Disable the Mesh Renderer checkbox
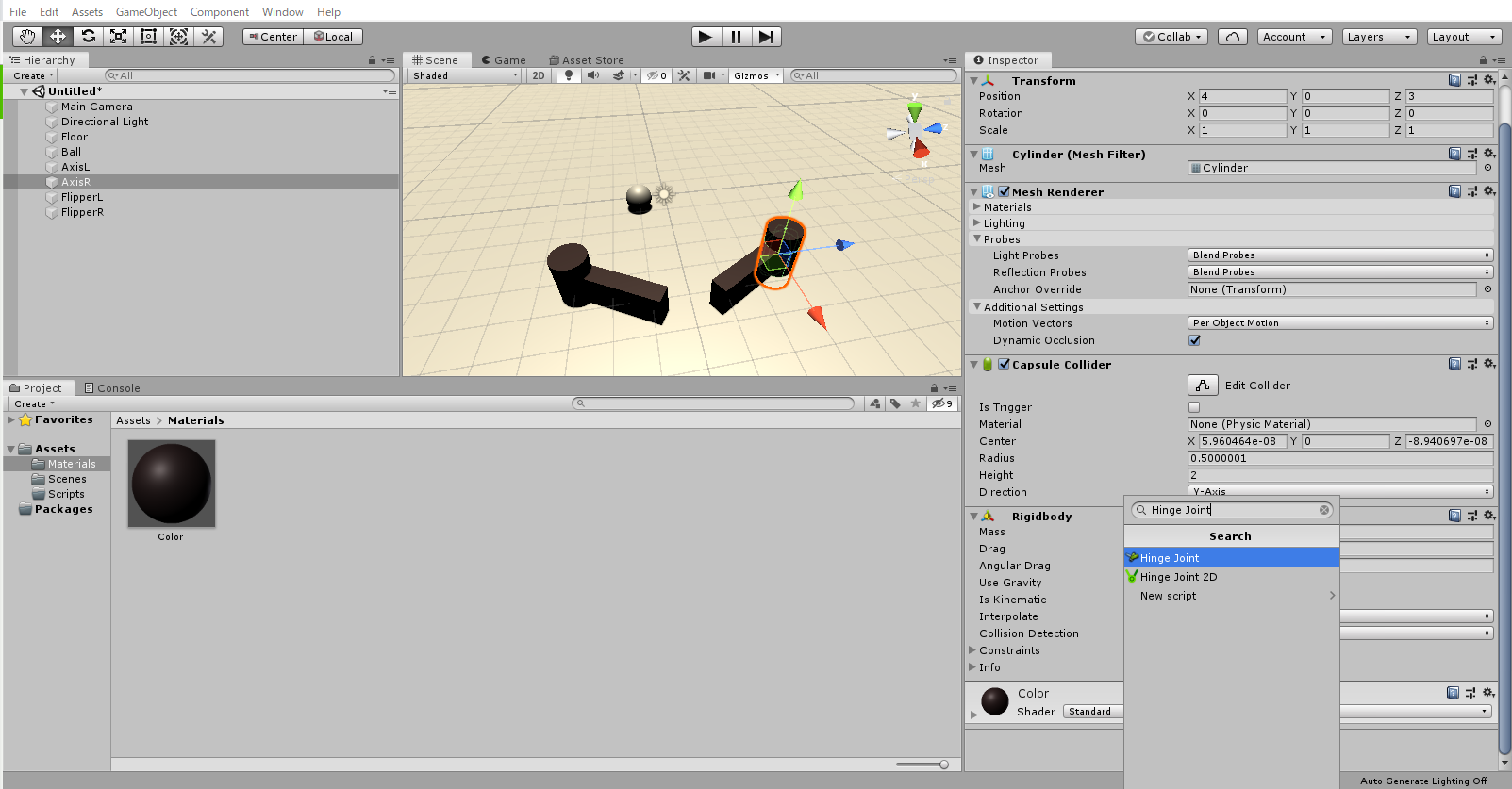 click(1005, 191)
